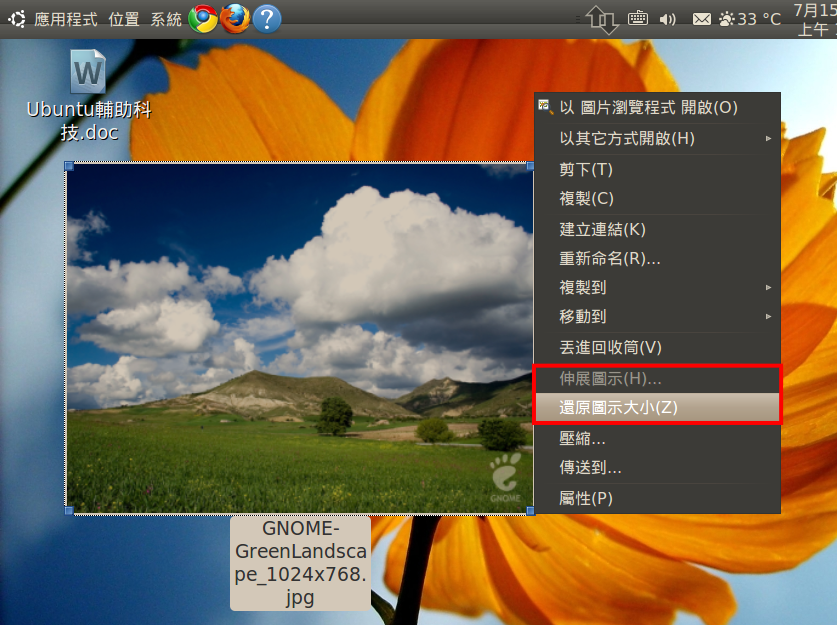The image size is (837, 625).
Task: Launch Firefox from top panel
Action: point(235,19)
